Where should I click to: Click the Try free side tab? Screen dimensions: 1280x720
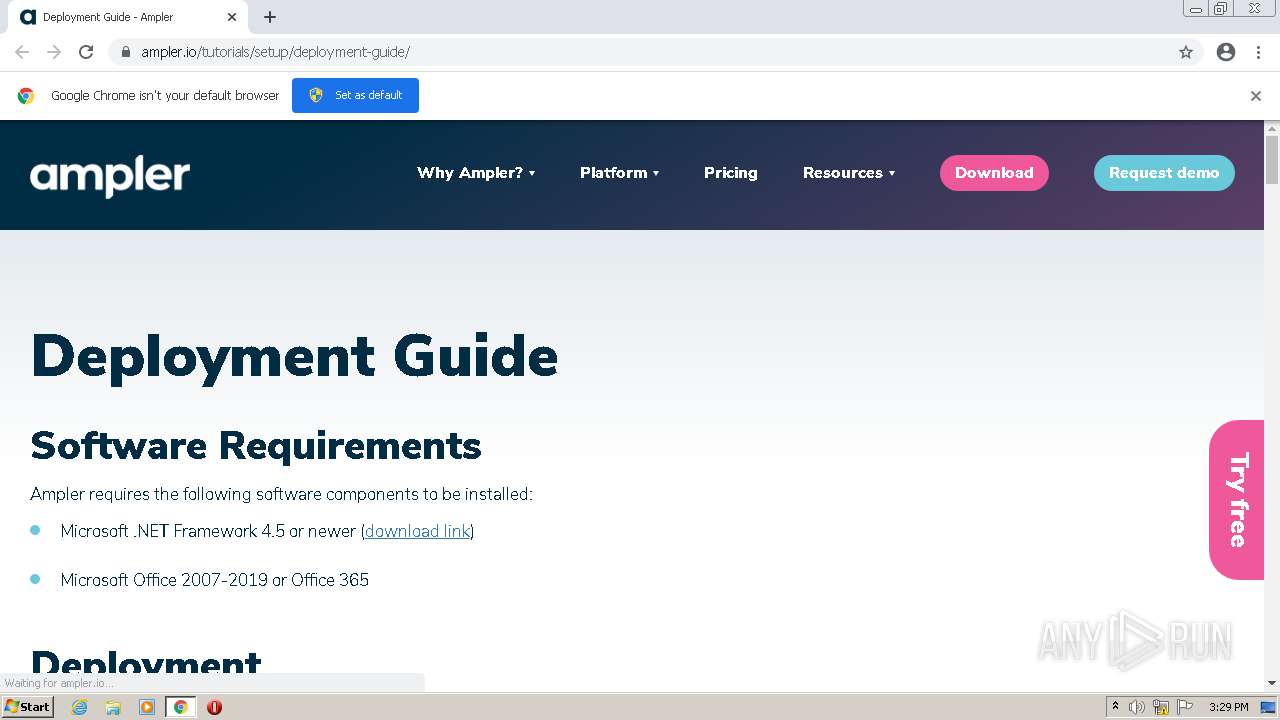pyautogui.click(x=1237, y=500)
